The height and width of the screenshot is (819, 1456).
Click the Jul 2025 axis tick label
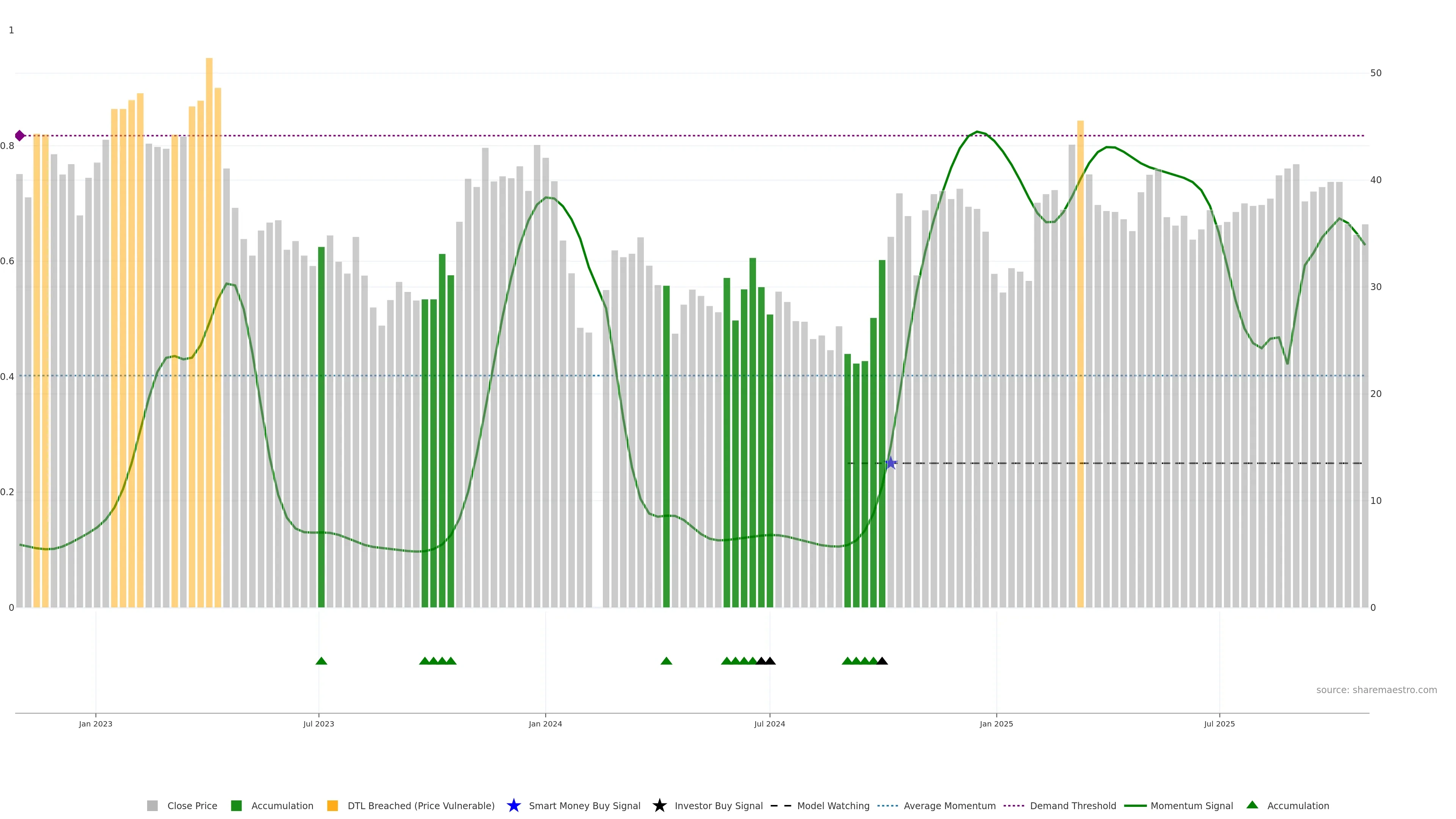pos(1219,723)
